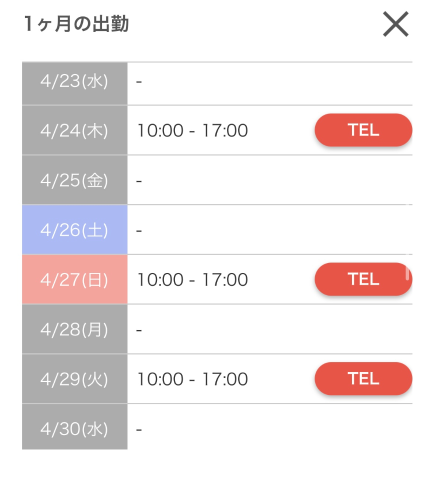Select the 4/30(水) date cell
Viewport: 434px width, 480px height.
[75, 427]
